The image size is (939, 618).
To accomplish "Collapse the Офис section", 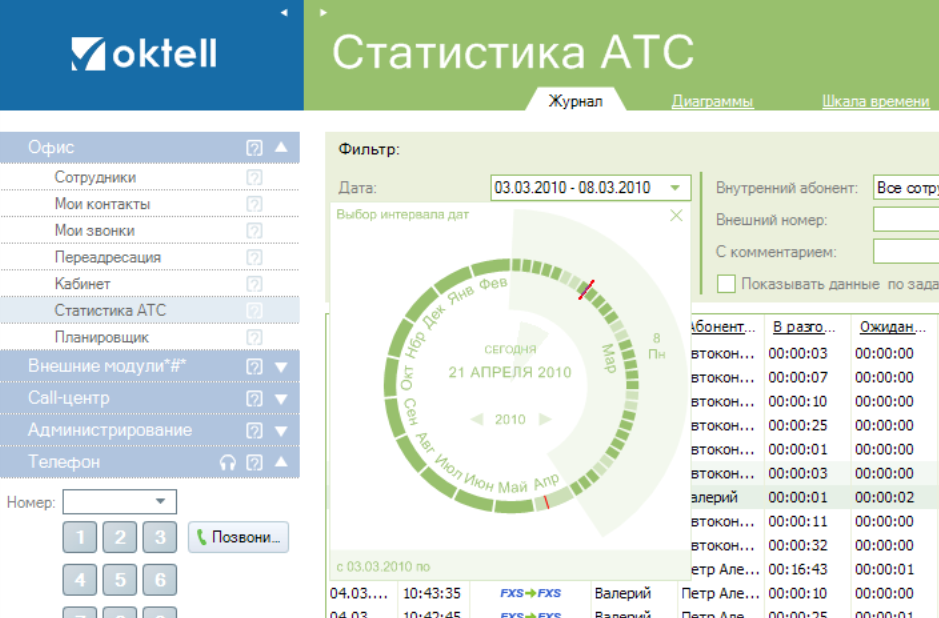I will coord(281,148).
